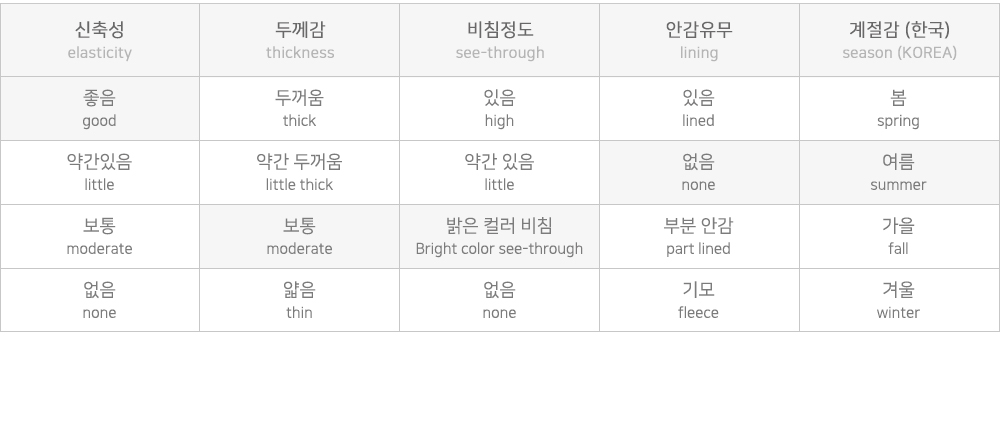Select the elasticity 'good' cell
1000x432 pixels.
coord(100,109)
